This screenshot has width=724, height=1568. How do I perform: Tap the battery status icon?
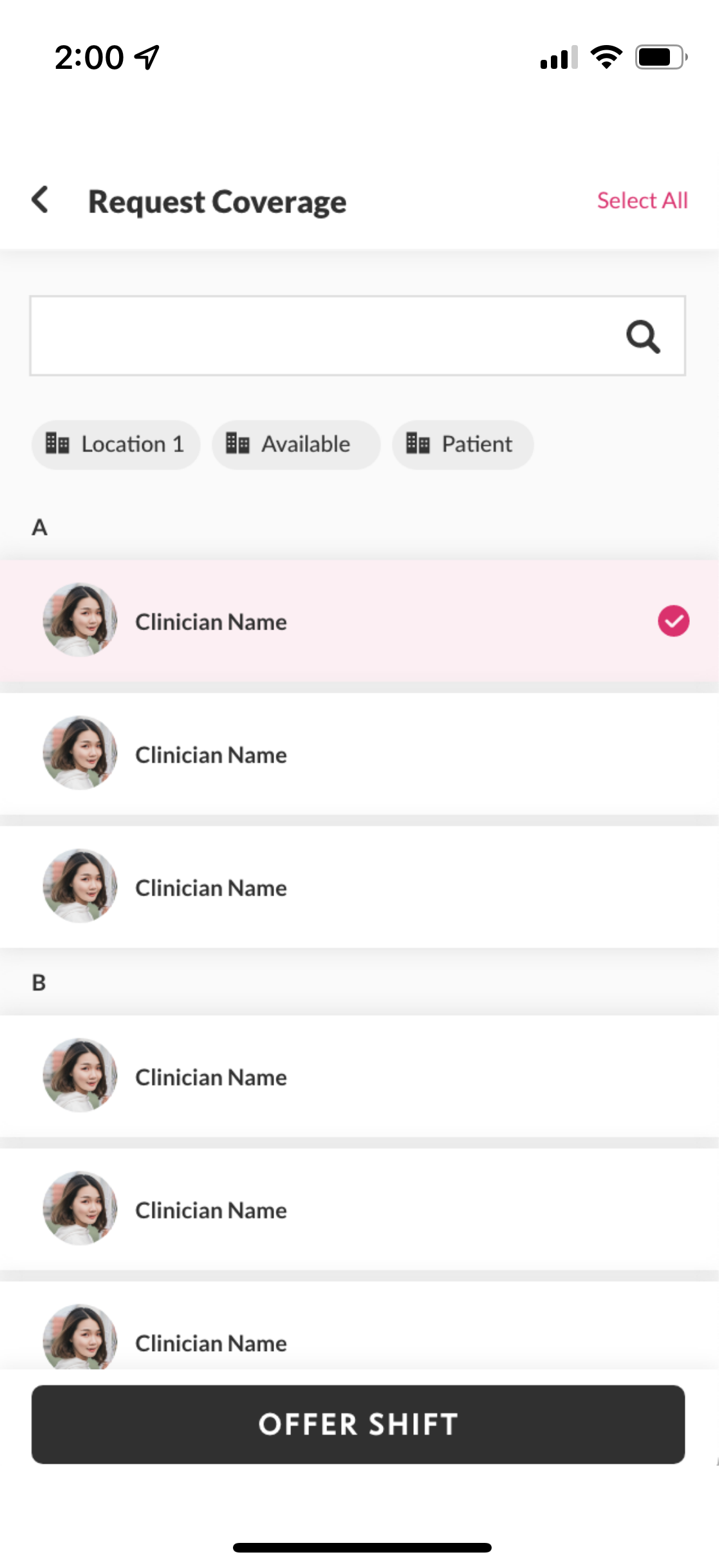pos(661,57)
